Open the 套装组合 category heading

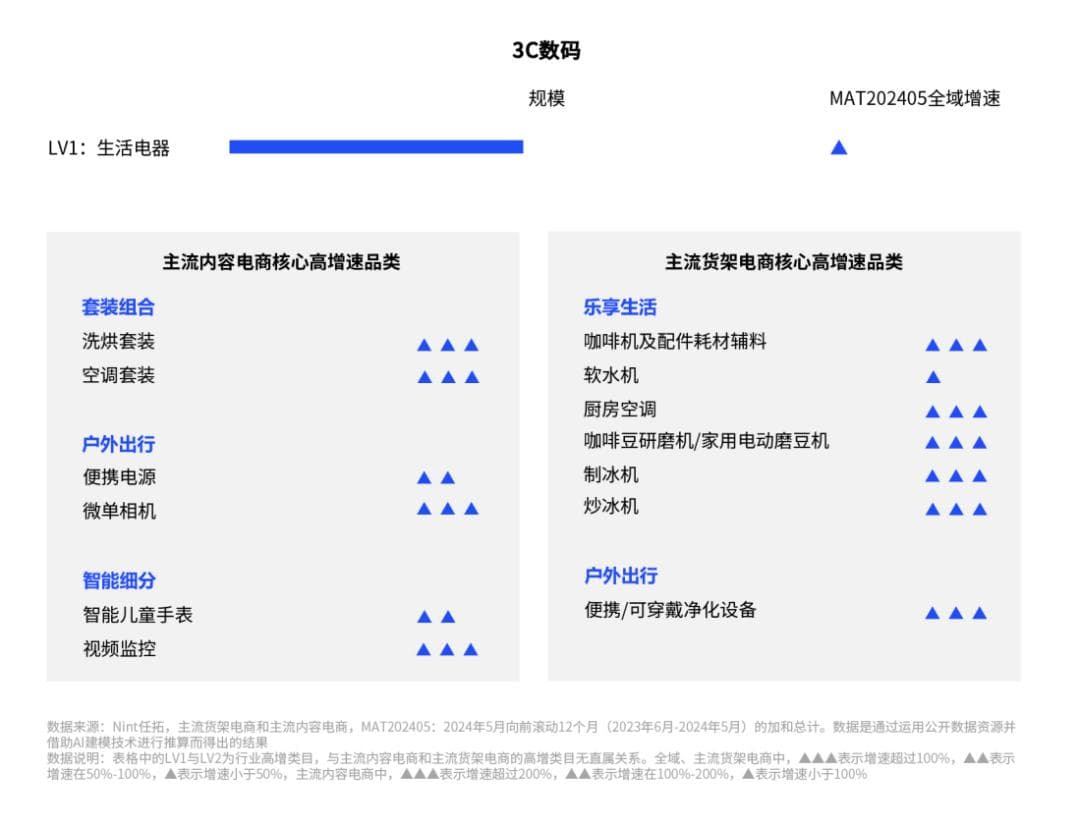(118, 307)
